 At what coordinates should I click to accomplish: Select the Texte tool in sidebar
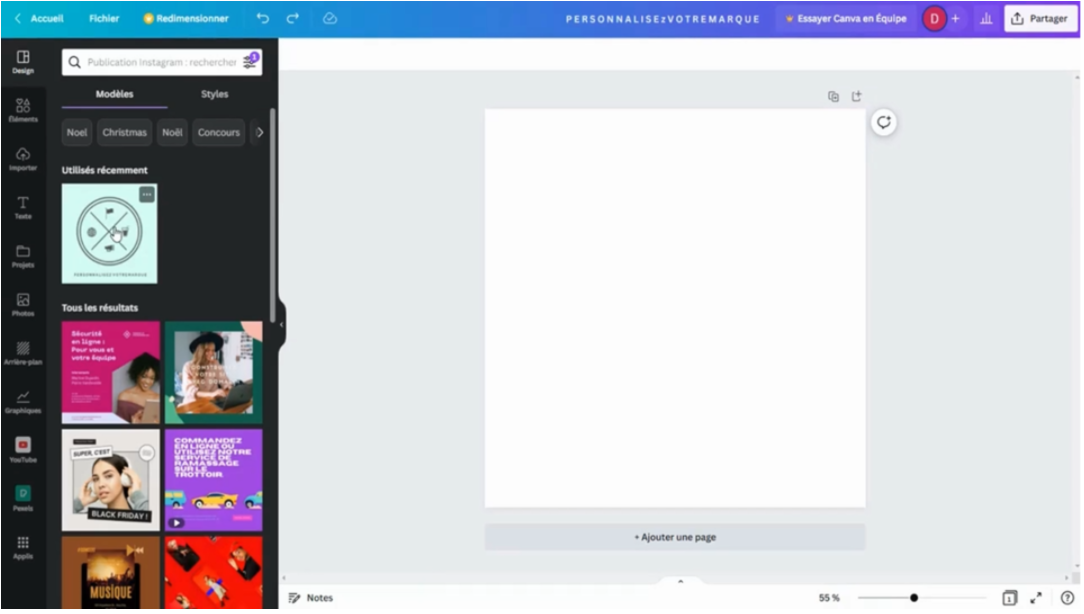tap(22, 207)
